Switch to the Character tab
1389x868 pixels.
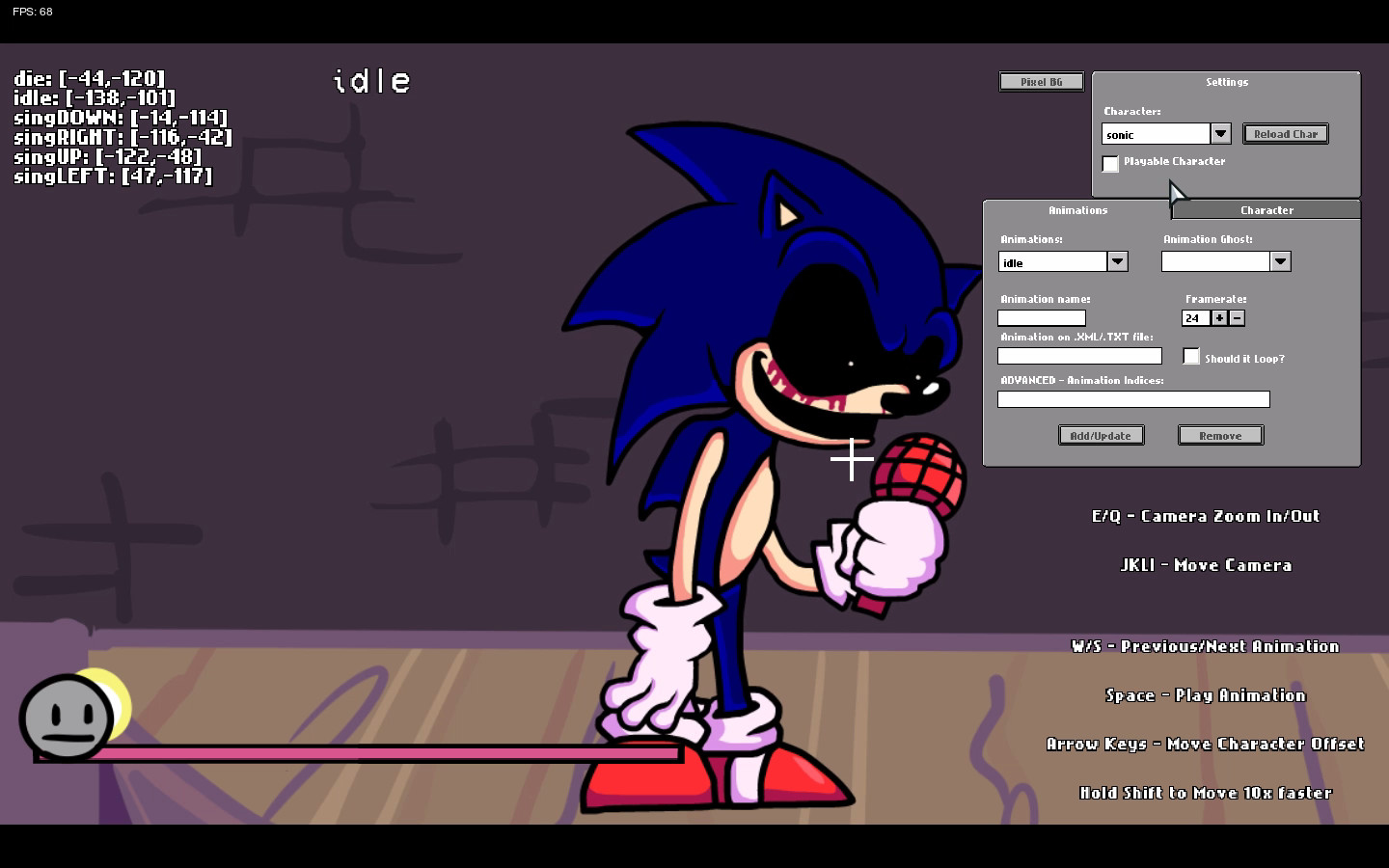click(x=1266, y=209)
